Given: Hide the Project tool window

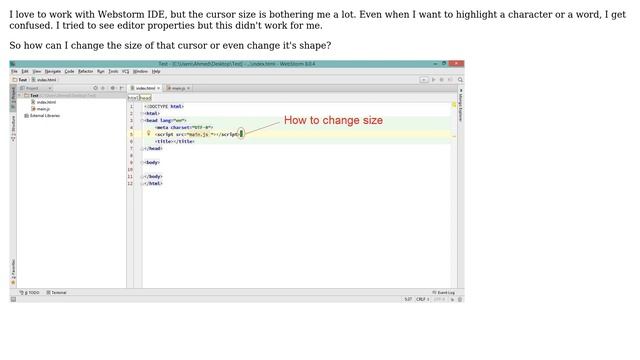Looking at the screenshot, I should (121, 88).
